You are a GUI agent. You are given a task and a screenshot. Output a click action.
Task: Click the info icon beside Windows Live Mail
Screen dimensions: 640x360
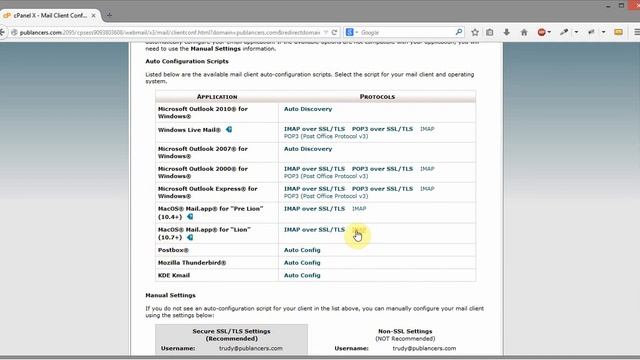click(229, 129)
